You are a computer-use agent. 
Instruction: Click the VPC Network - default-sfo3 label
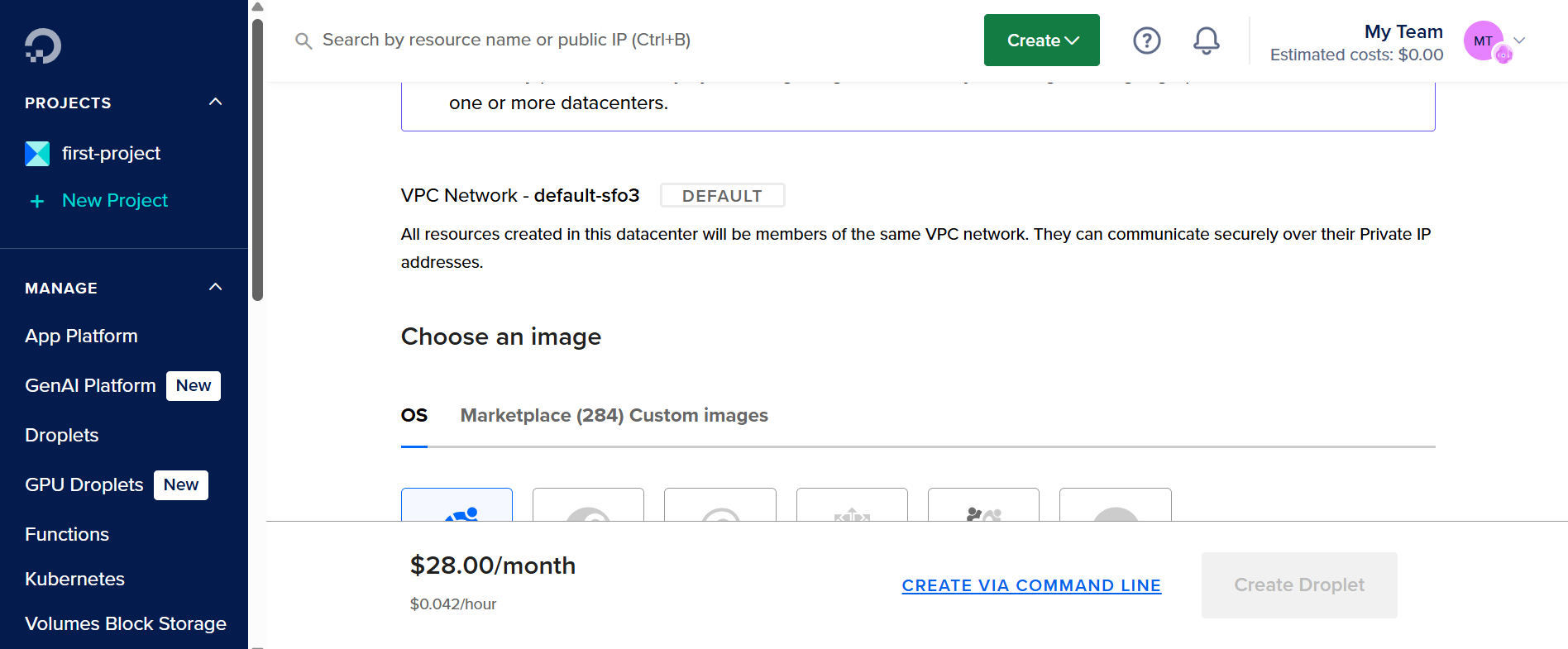point(520,195)
